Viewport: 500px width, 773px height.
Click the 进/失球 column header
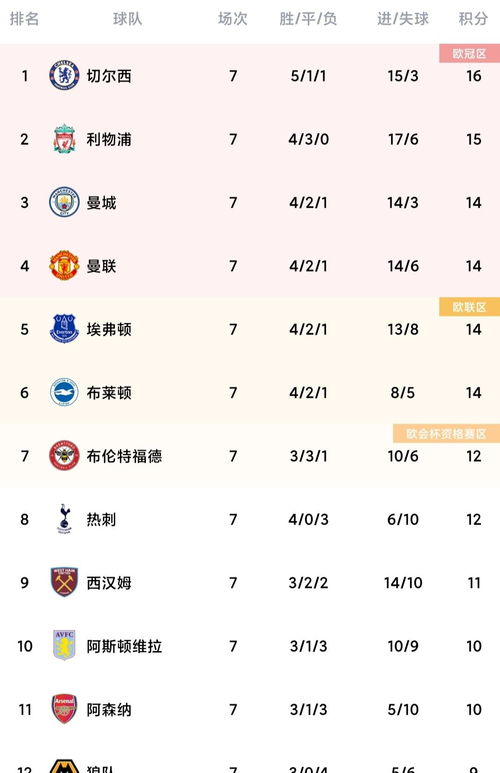tap(403, 19)
